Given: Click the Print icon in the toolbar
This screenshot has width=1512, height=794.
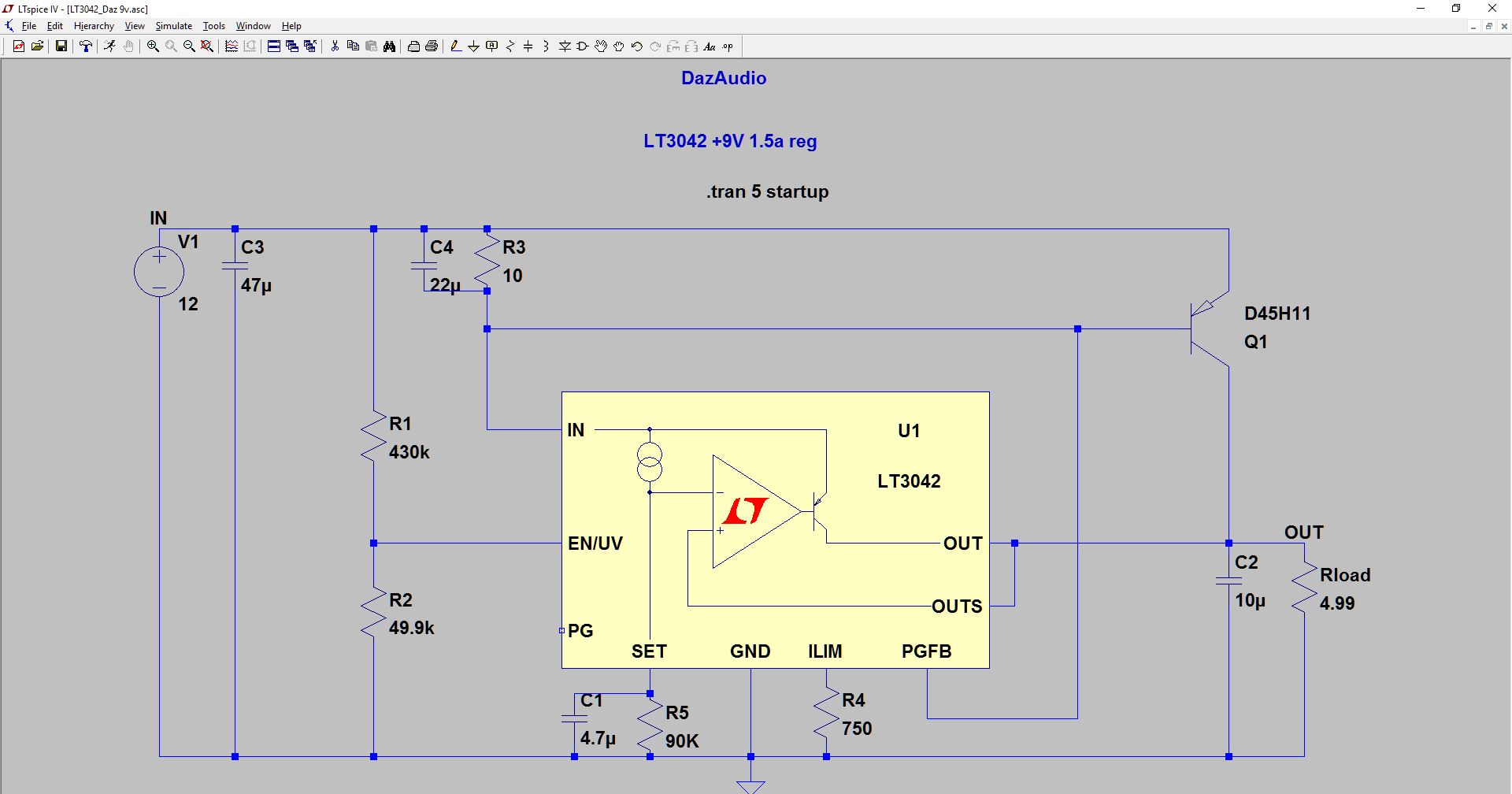Looking at the screenshot, I should click(x=432, y=46).
